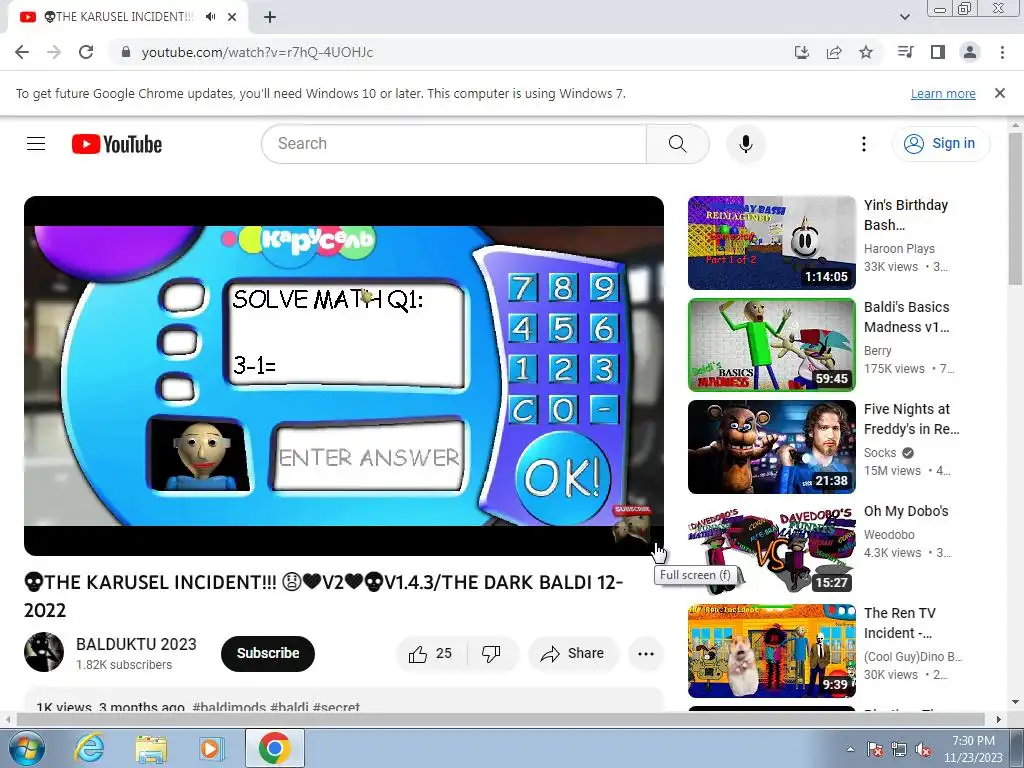Open BALDUKTU 2023 channel avatar
The width and height of the screenshot is (1024, 768).
click(x=44, y=652)
